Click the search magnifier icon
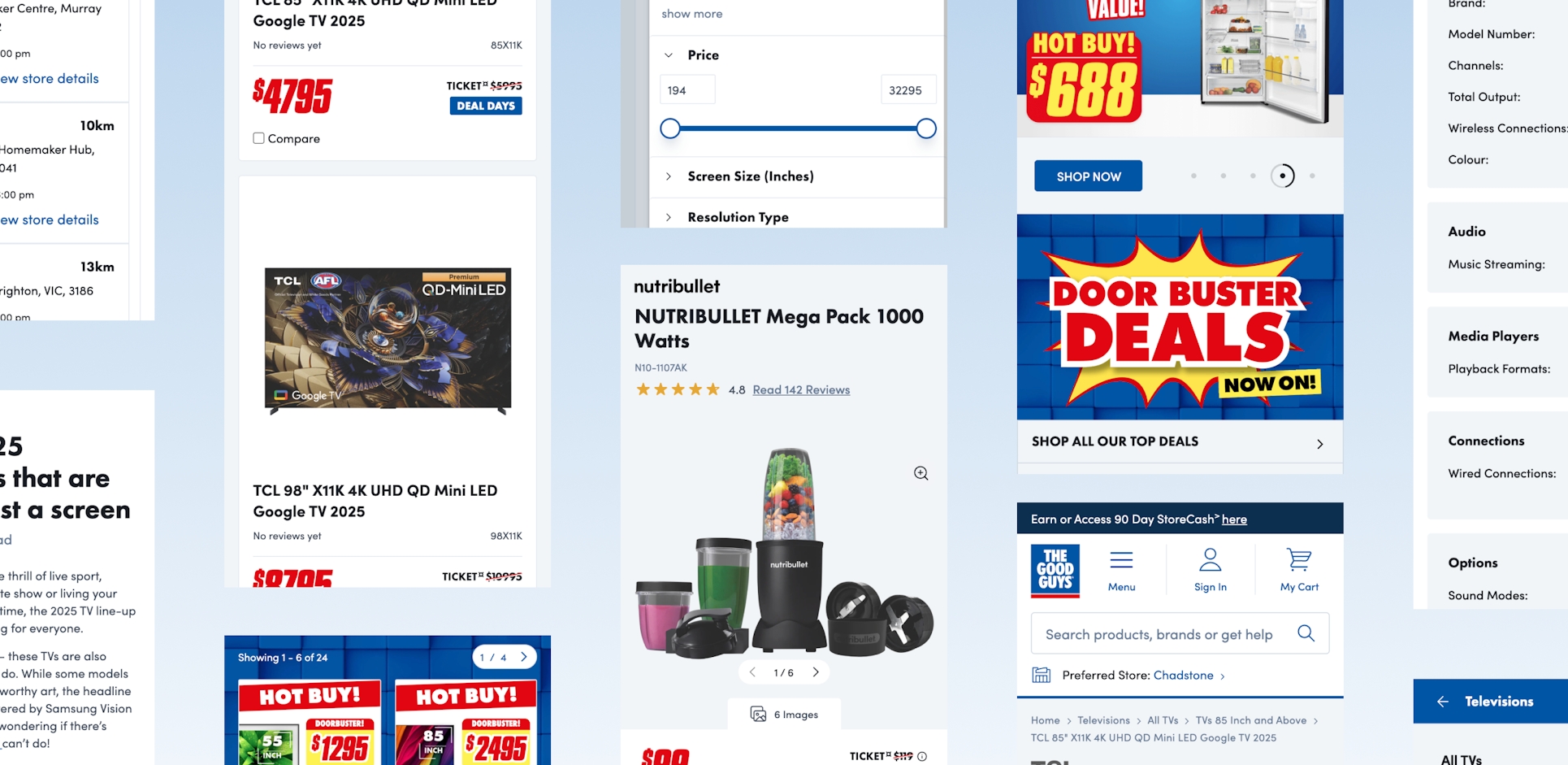The width and height of the screenshot is (1568, 765). click(1306, 633)
